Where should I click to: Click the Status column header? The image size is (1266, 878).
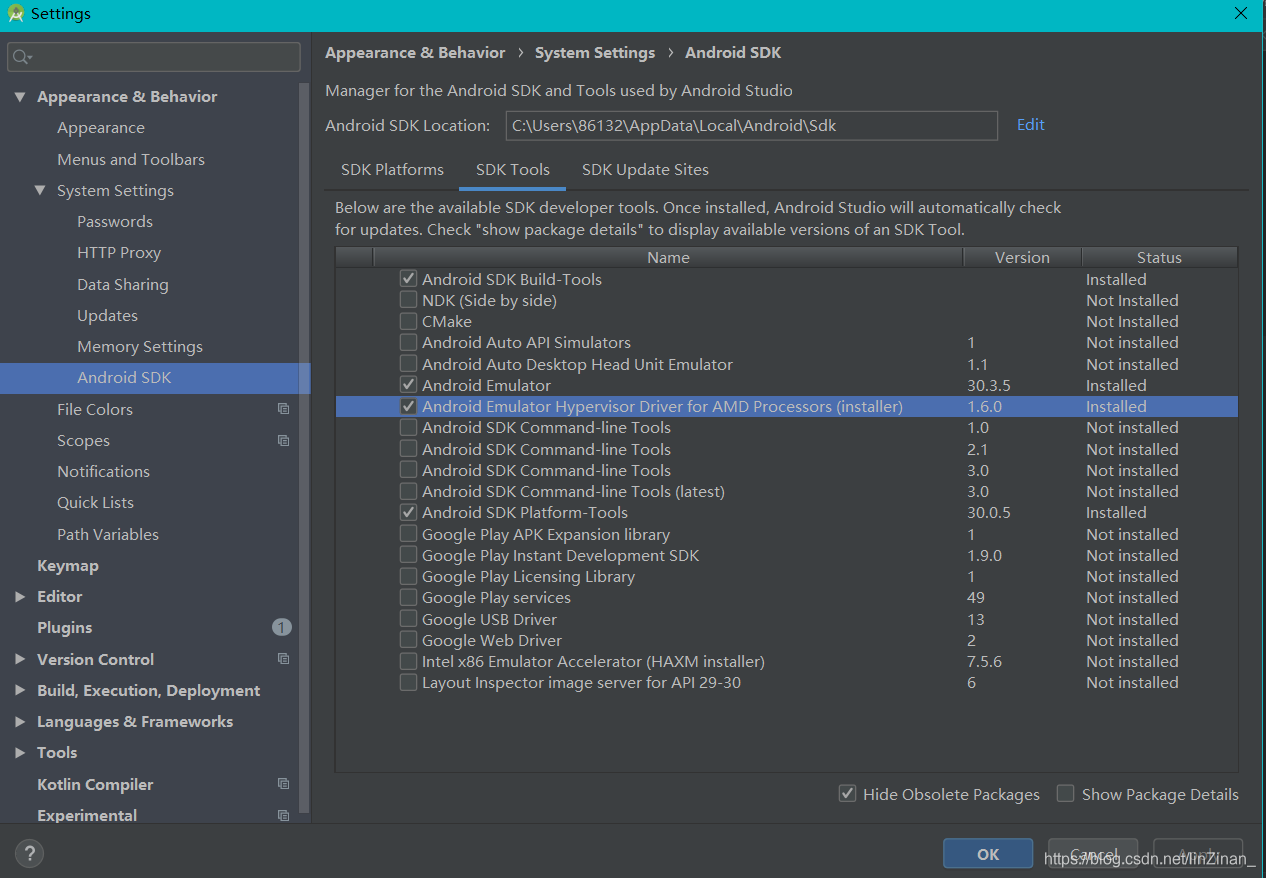coord(1159,257)
